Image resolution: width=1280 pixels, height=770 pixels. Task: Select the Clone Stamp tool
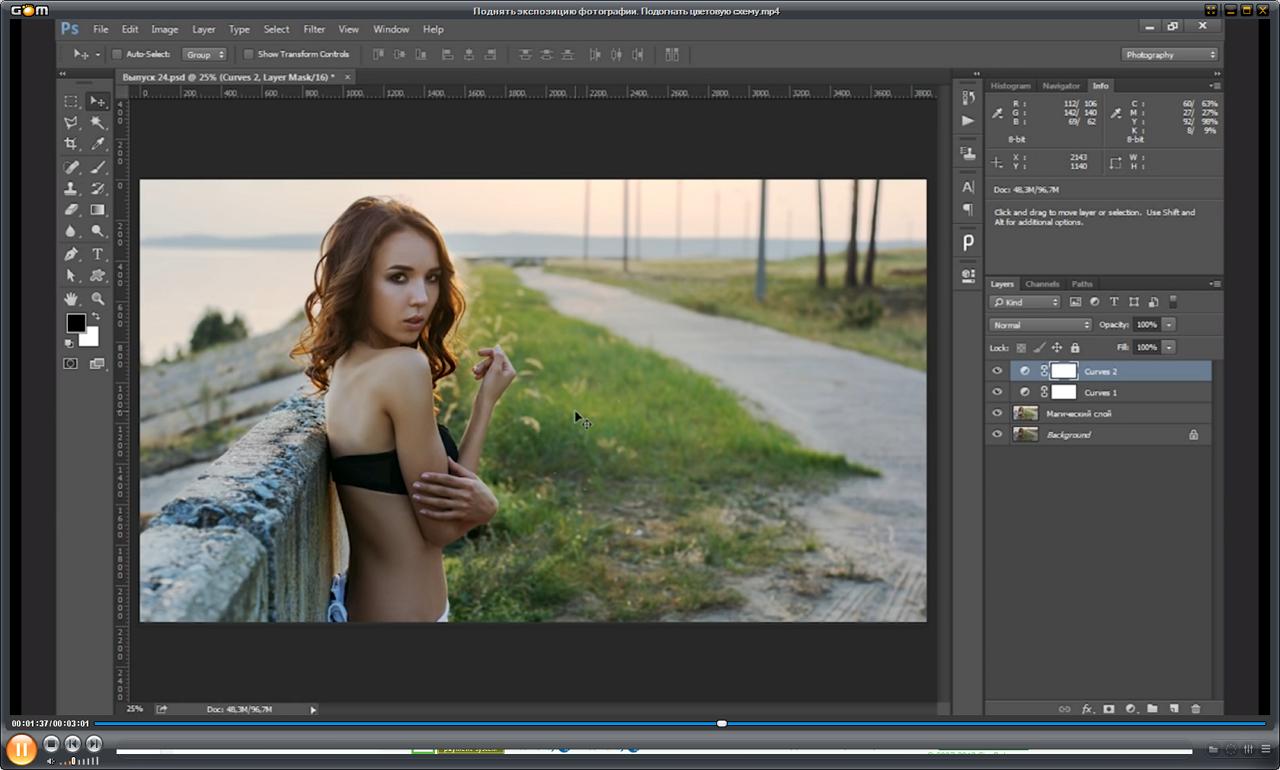pyautogui.click(x=71, y=188)
